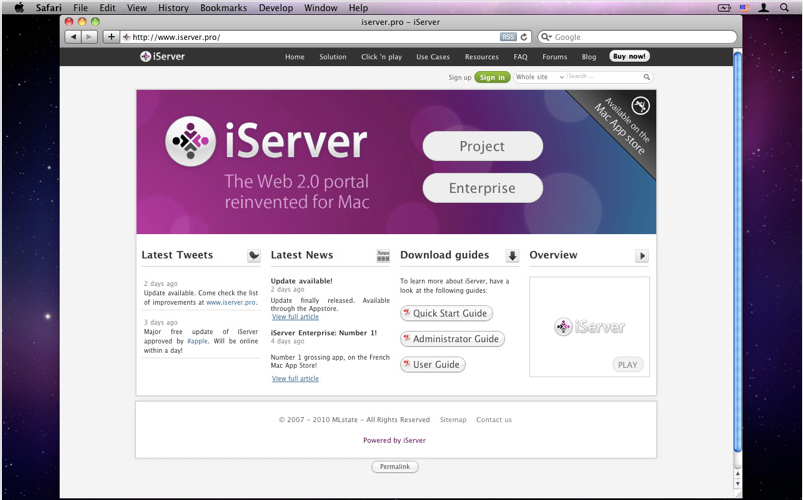Open the Forums nav item
Viewport: 803px width, 500px height.
(x=555, y=57)
